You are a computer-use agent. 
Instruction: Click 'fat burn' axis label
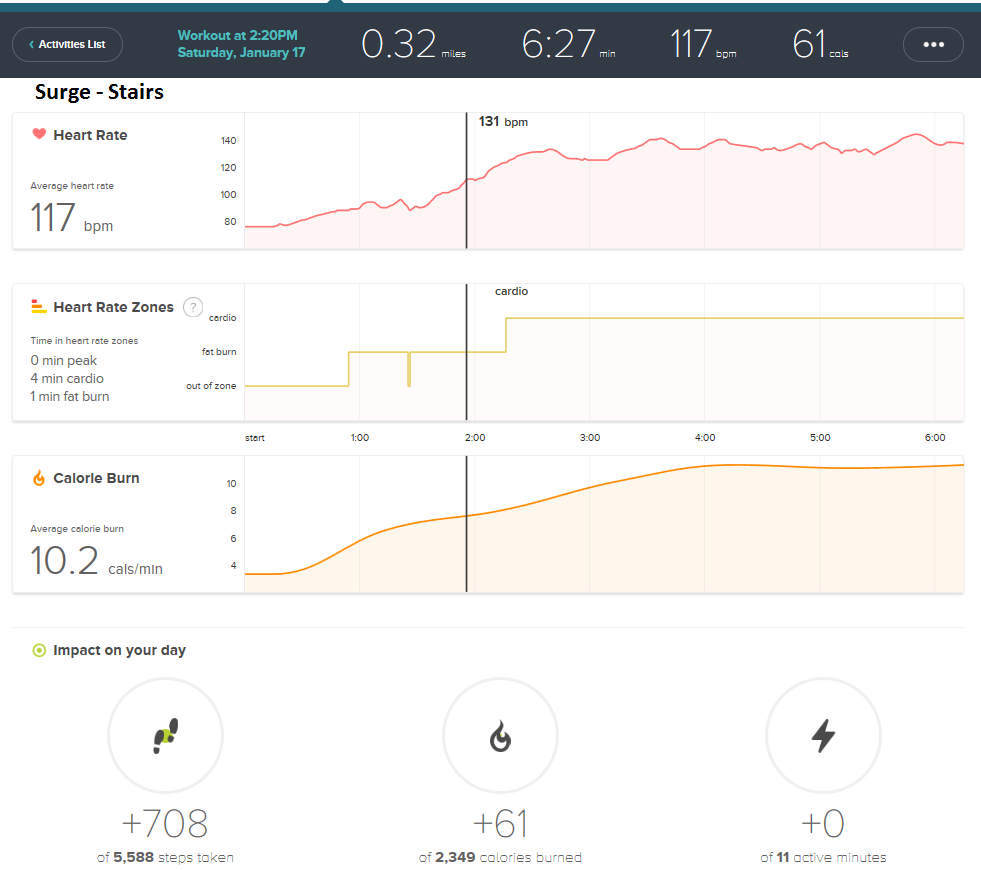[219, 352]
